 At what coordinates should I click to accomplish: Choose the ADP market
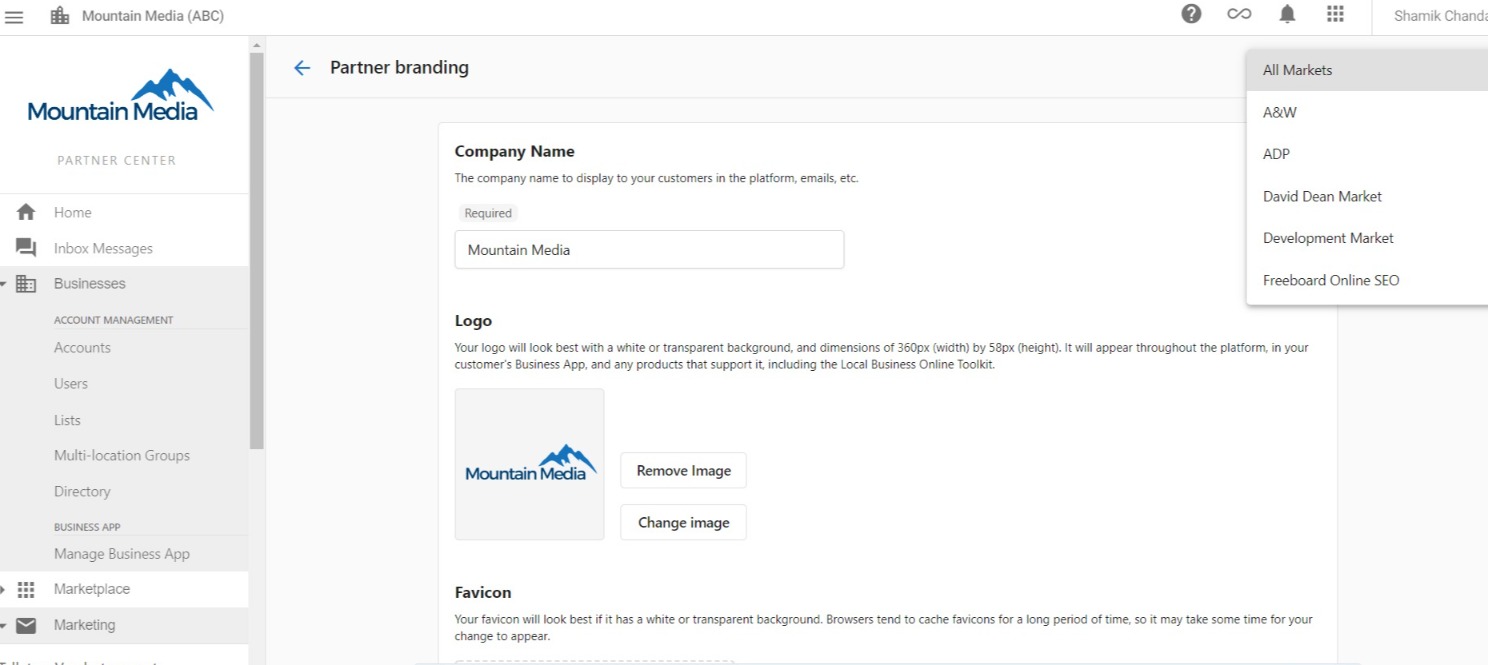(1367, 154)
